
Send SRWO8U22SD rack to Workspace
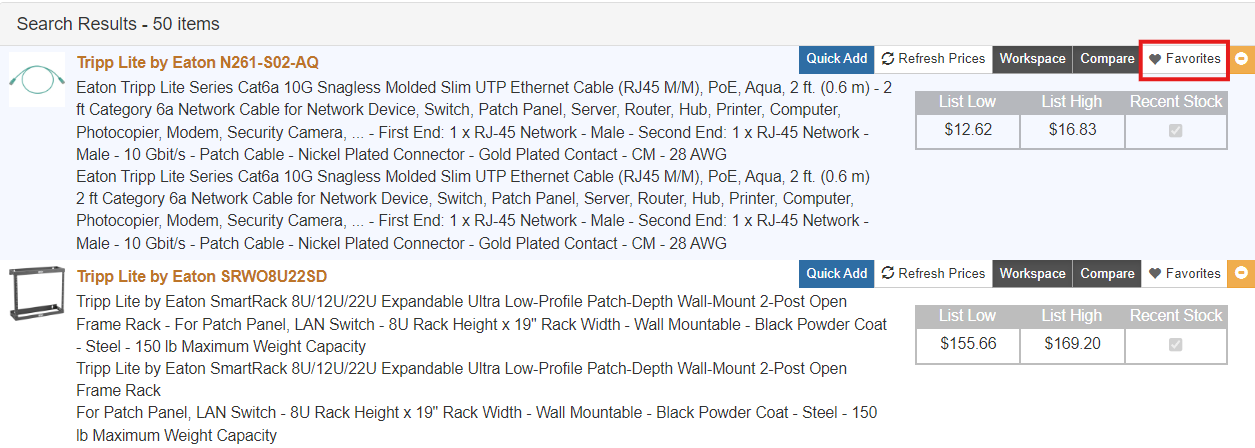coord(1032,273)
